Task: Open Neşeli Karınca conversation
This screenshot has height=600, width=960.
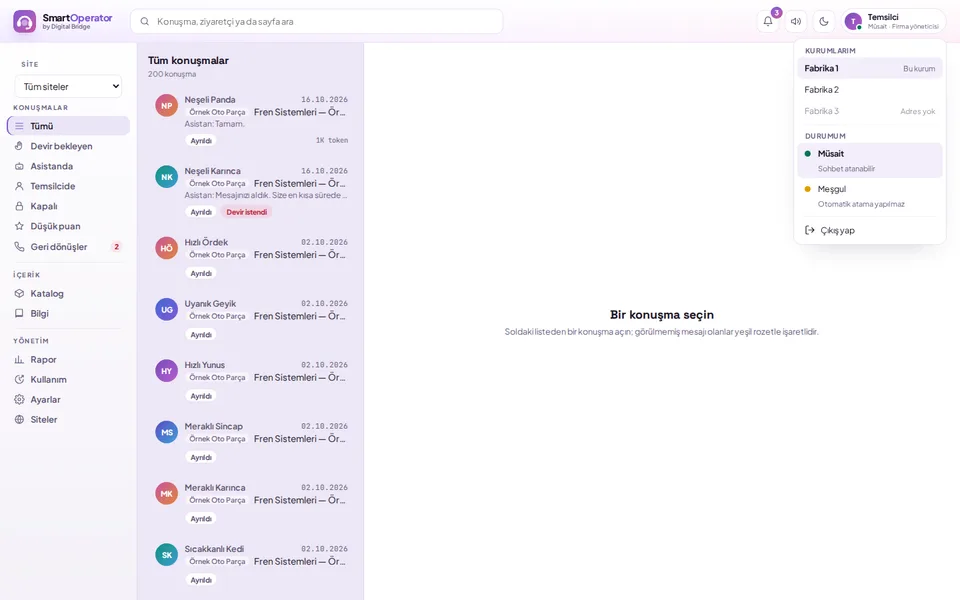Action: [x=251, y=192]
